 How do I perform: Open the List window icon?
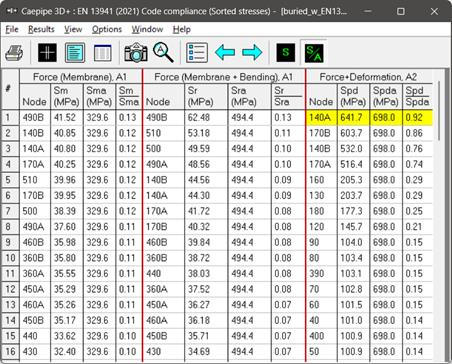tap(102, 53)
